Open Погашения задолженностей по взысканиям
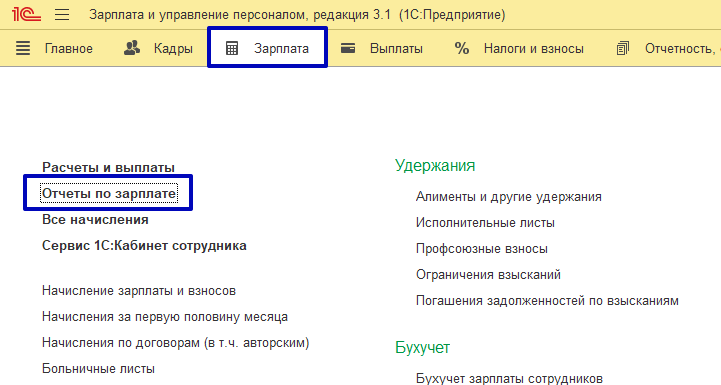 [x=547, y=301]
